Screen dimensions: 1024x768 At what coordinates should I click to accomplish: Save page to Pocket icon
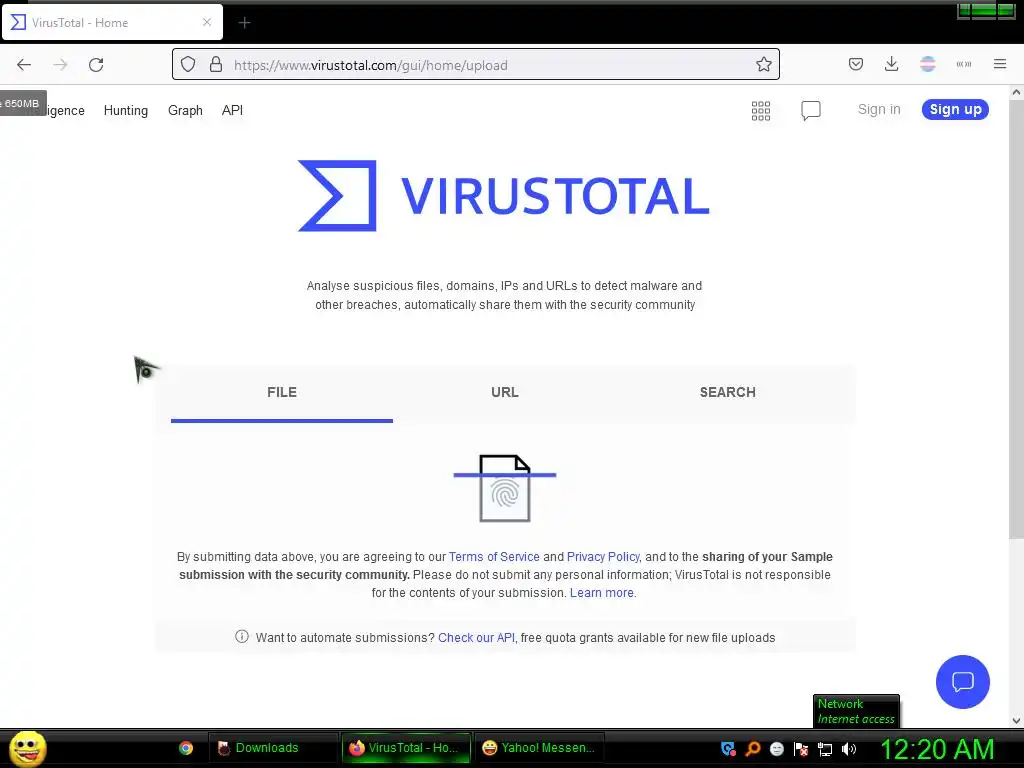(856, 64)
